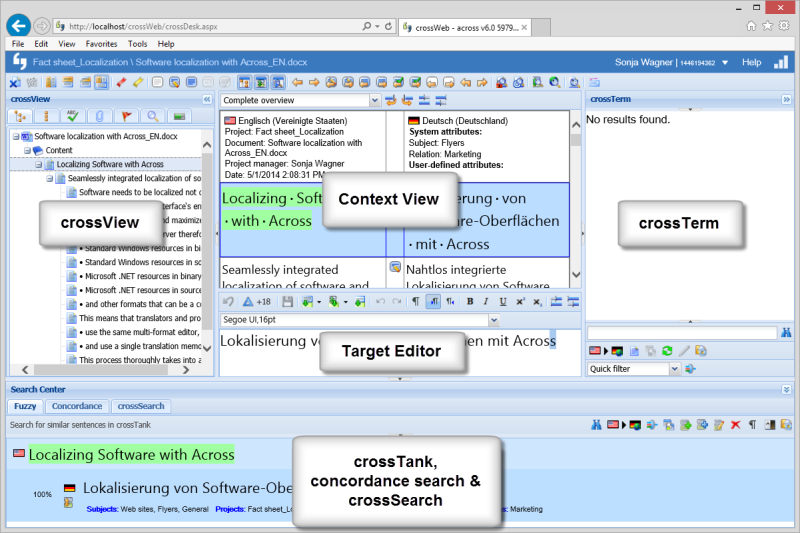The height and width of the screenshot is (533, 800).
Task: Click the comment bubble icon beside Nahtlos integrierte
Action: click(395, 267)
